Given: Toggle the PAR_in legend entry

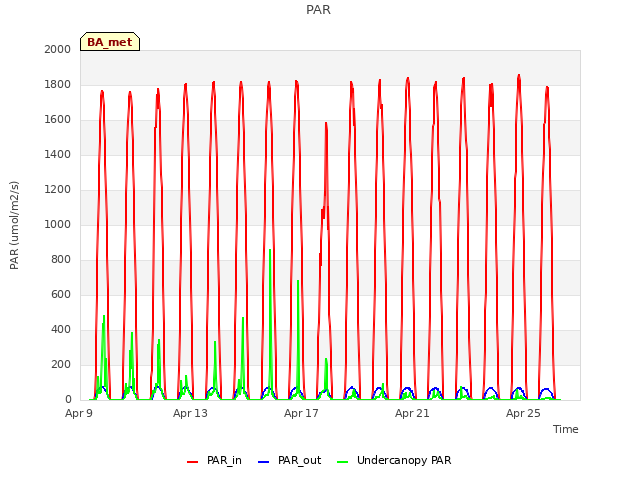Looking at the screenshot, I should point(214,460).
